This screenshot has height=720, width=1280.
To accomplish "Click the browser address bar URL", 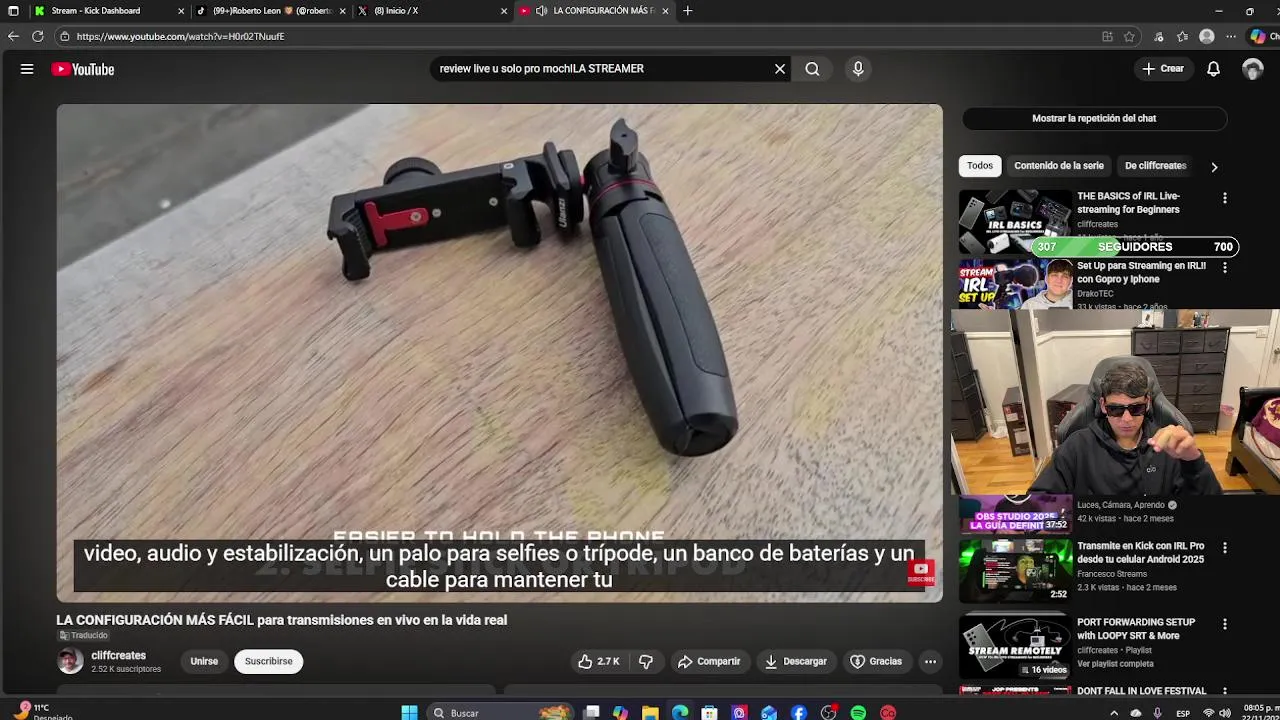I will (x=180, y=36).
